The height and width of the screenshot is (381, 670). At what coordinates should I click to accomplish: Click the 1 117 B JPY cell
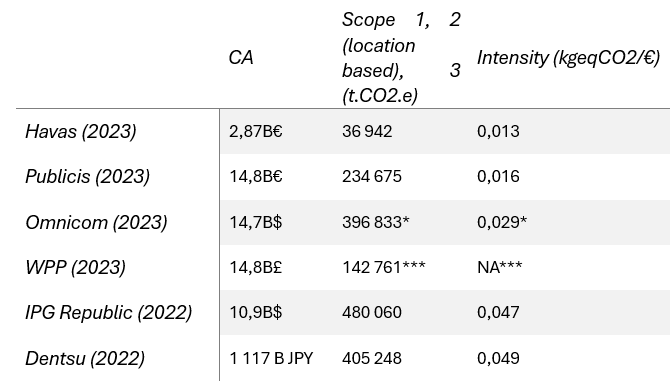[271, 358]
